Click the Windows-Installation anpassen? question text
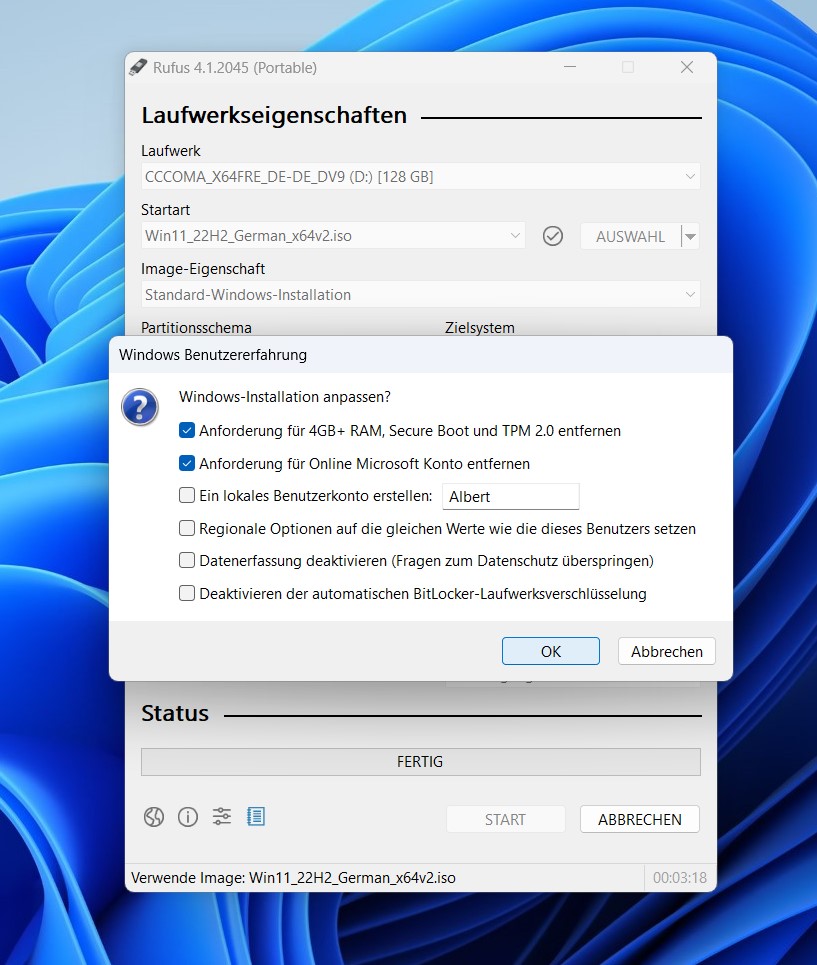Viewport: 817px width, 965px height. (285, 397)
